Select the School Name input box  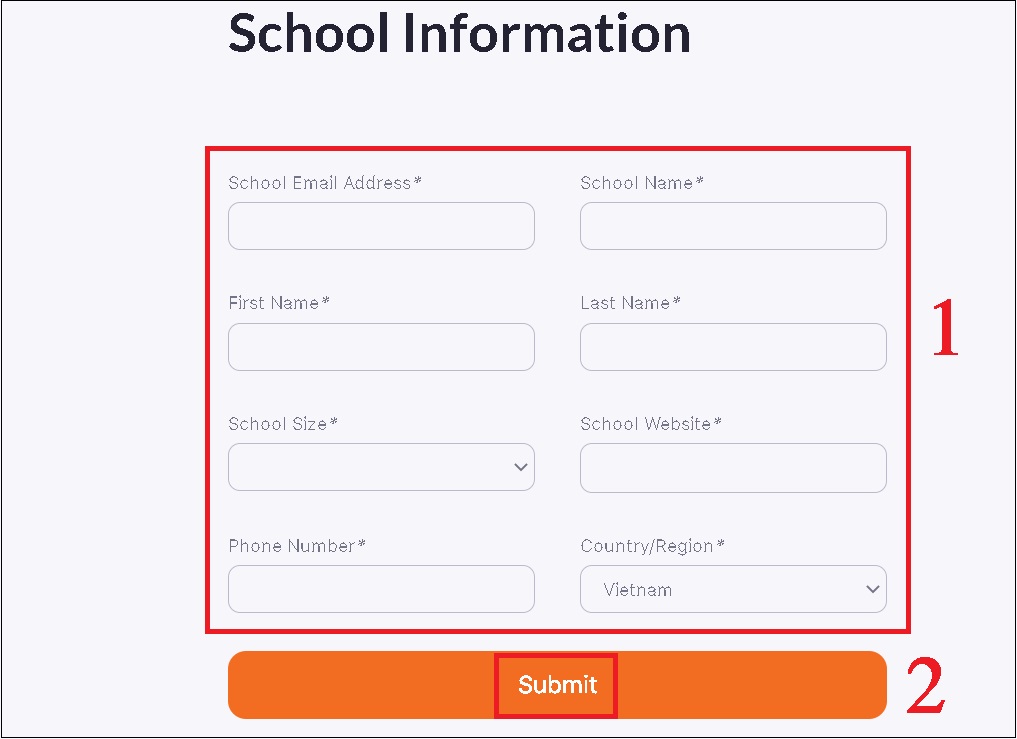(x=733, y=226)
